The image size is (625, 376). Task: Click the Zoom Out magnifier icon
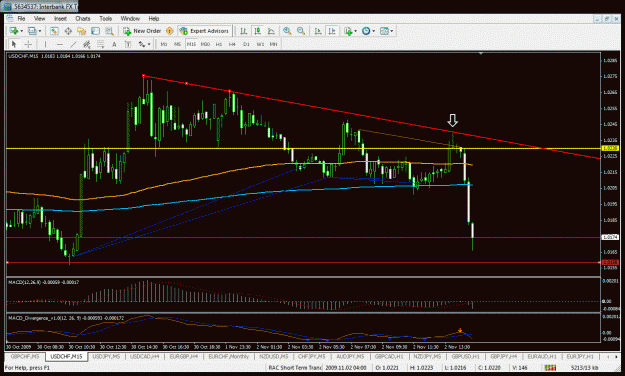pos(301,31)
